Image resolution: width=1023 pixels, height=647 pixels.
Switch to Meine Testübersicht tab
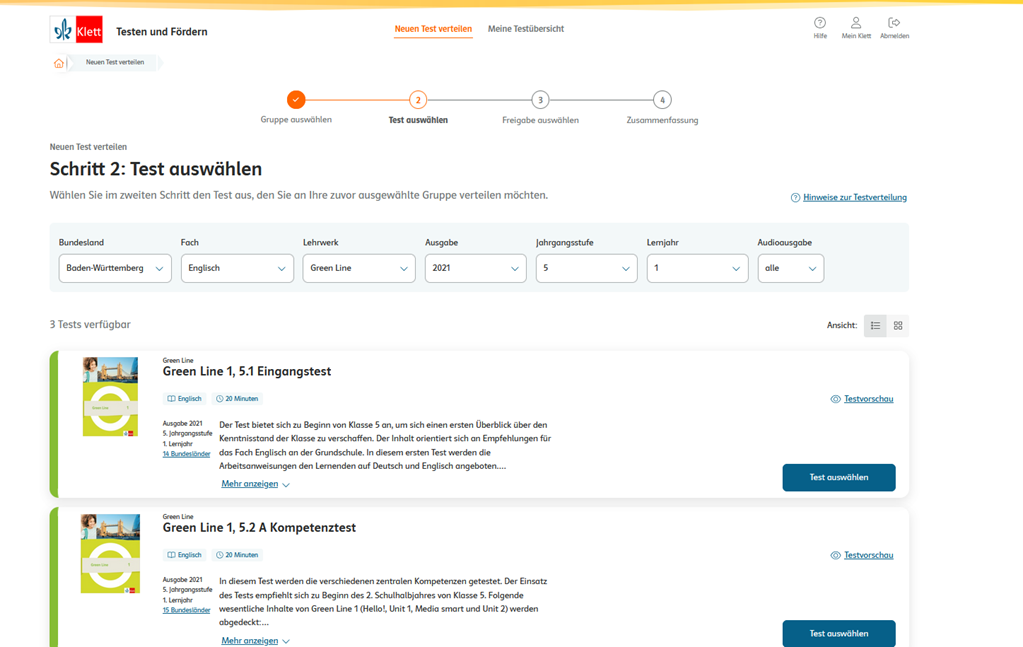tap(526, 29)
